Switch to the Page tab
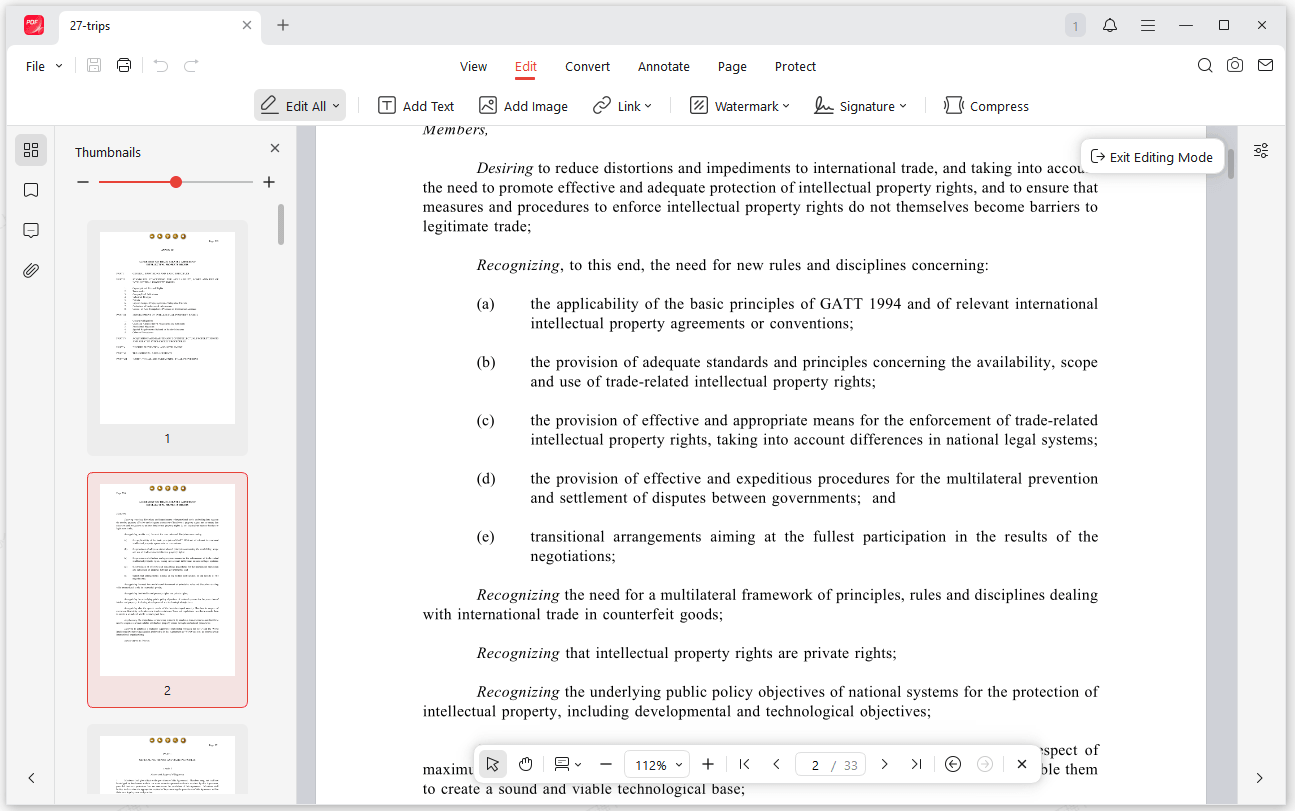Viewport: 1295px width, 811px height. pyautogui.click(x=732, y=66)
